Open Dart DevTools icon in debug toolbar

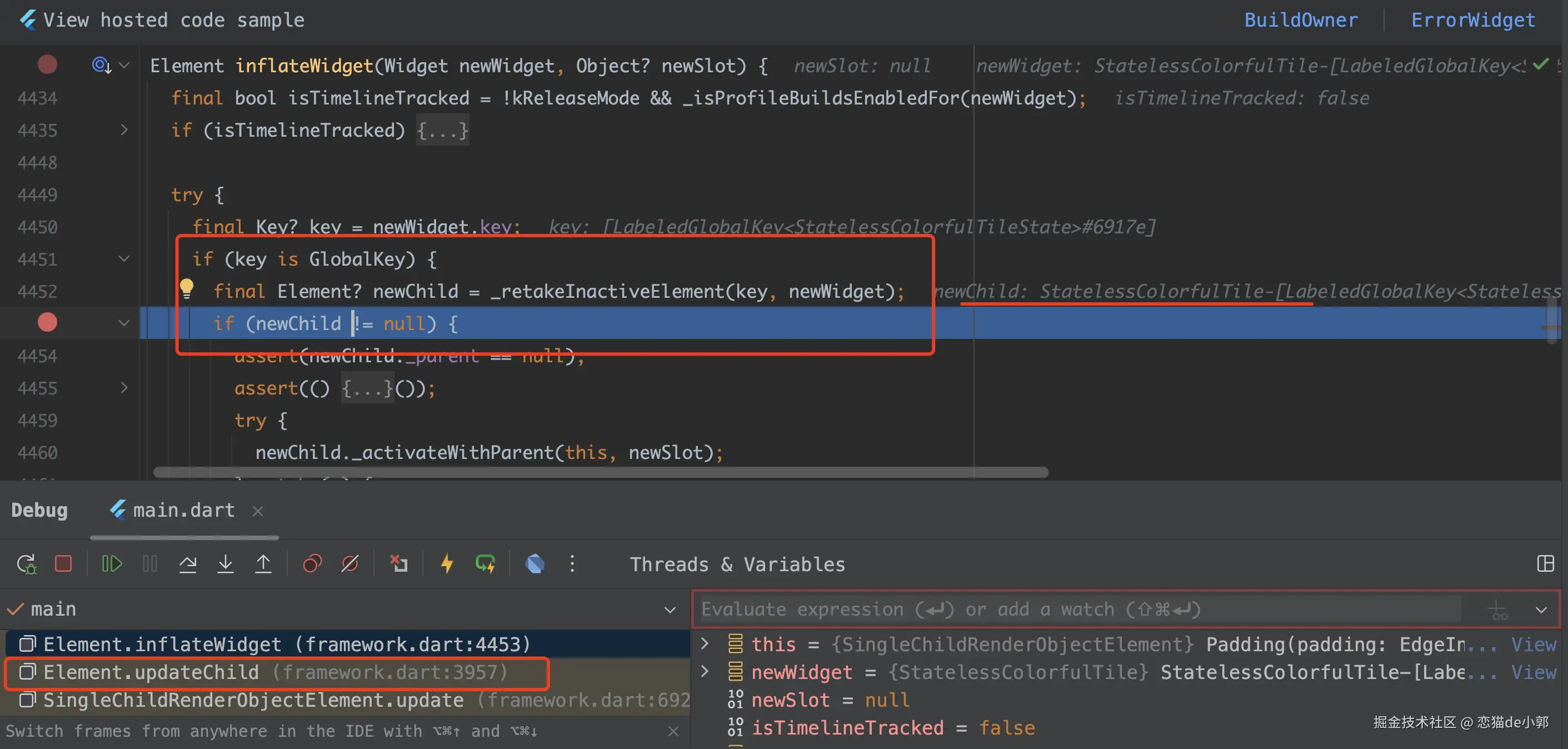click(x=535, y=563)
